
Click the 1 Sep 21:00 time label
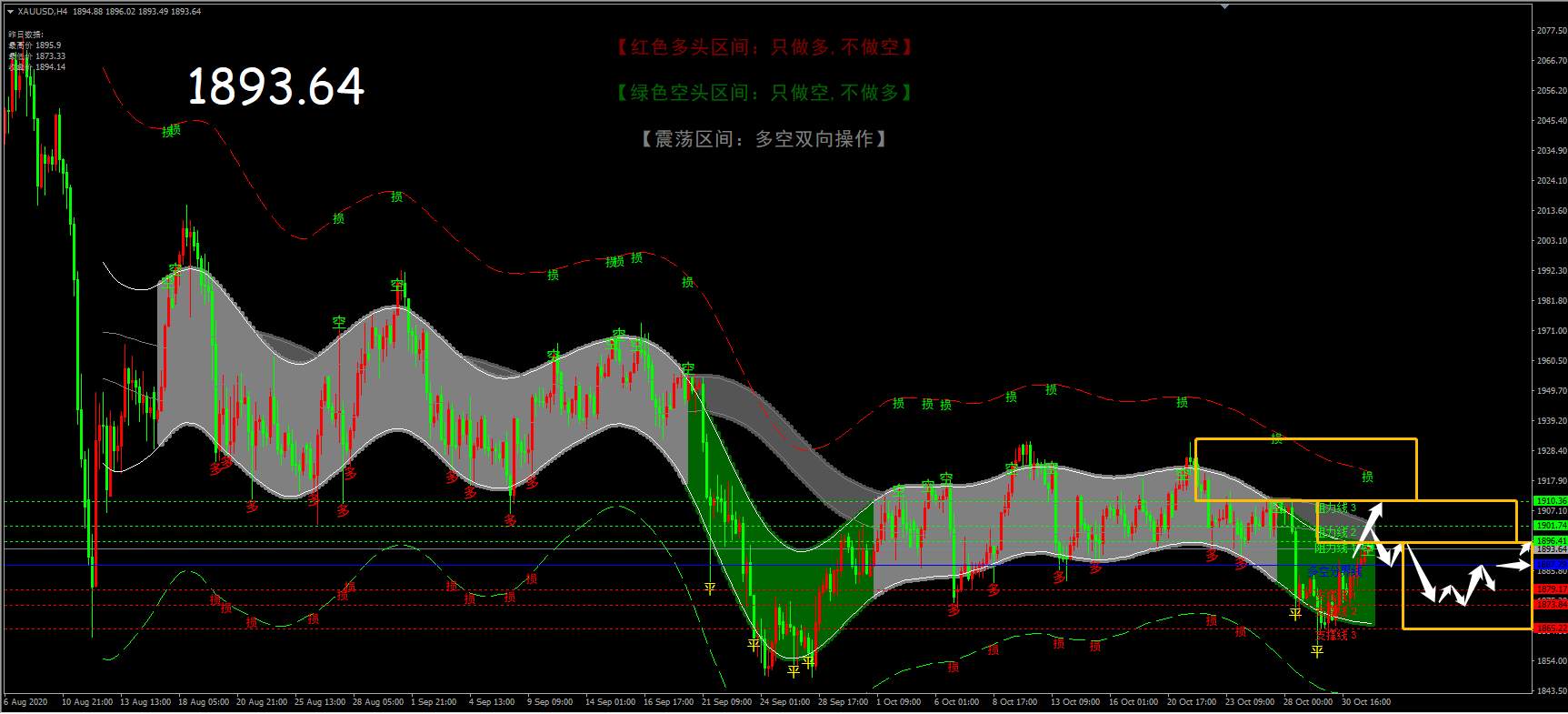[x=434, y=702]
